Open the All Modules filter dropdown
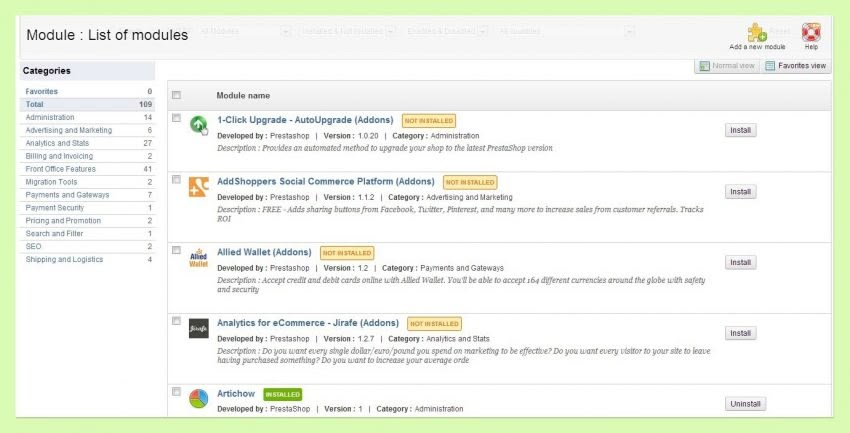850x433 pixels. pyautogui.click(x=244, y=31)
